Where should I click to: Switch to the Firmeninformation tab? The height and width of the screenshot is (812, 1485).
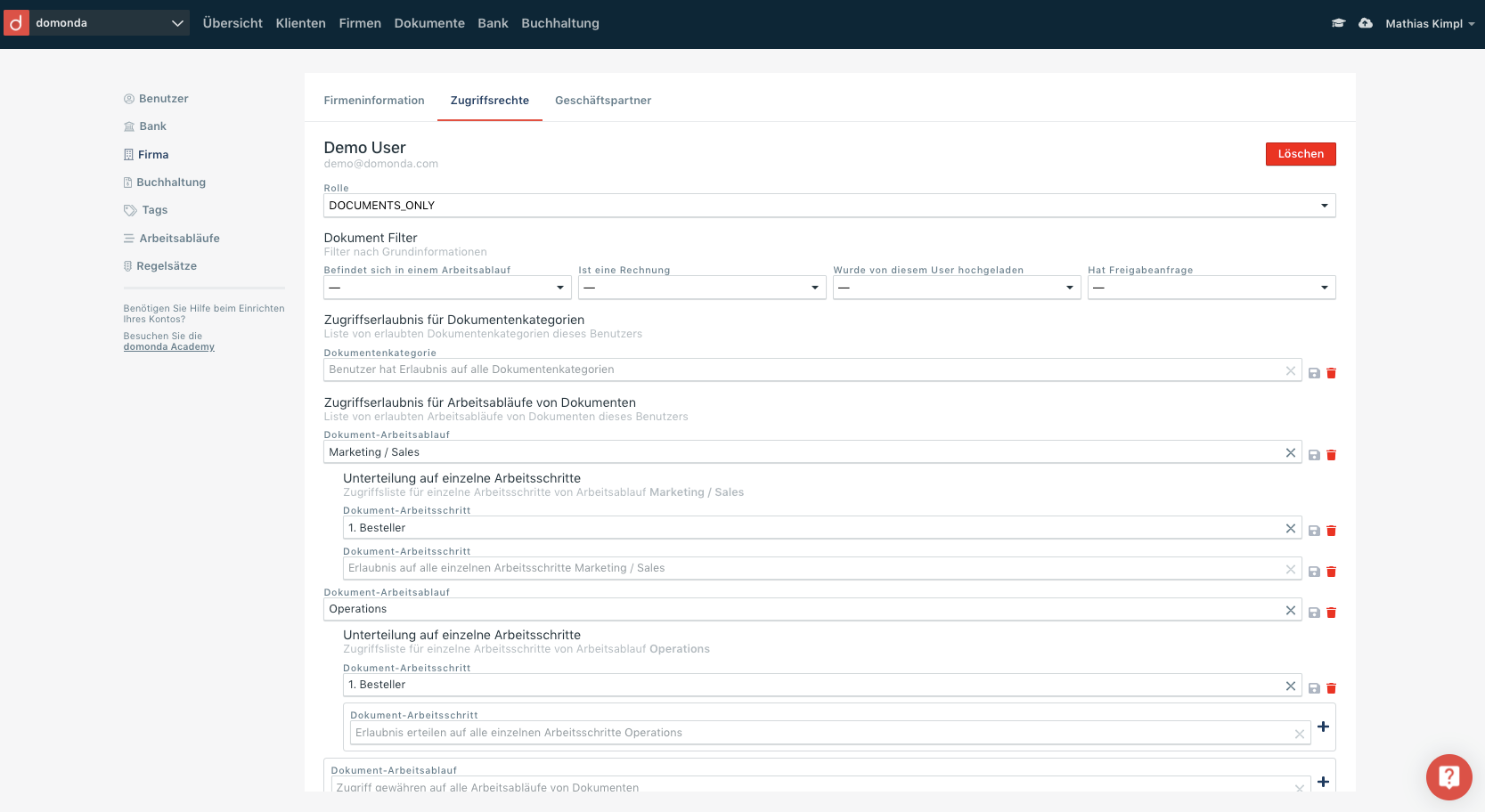point(374,101)
